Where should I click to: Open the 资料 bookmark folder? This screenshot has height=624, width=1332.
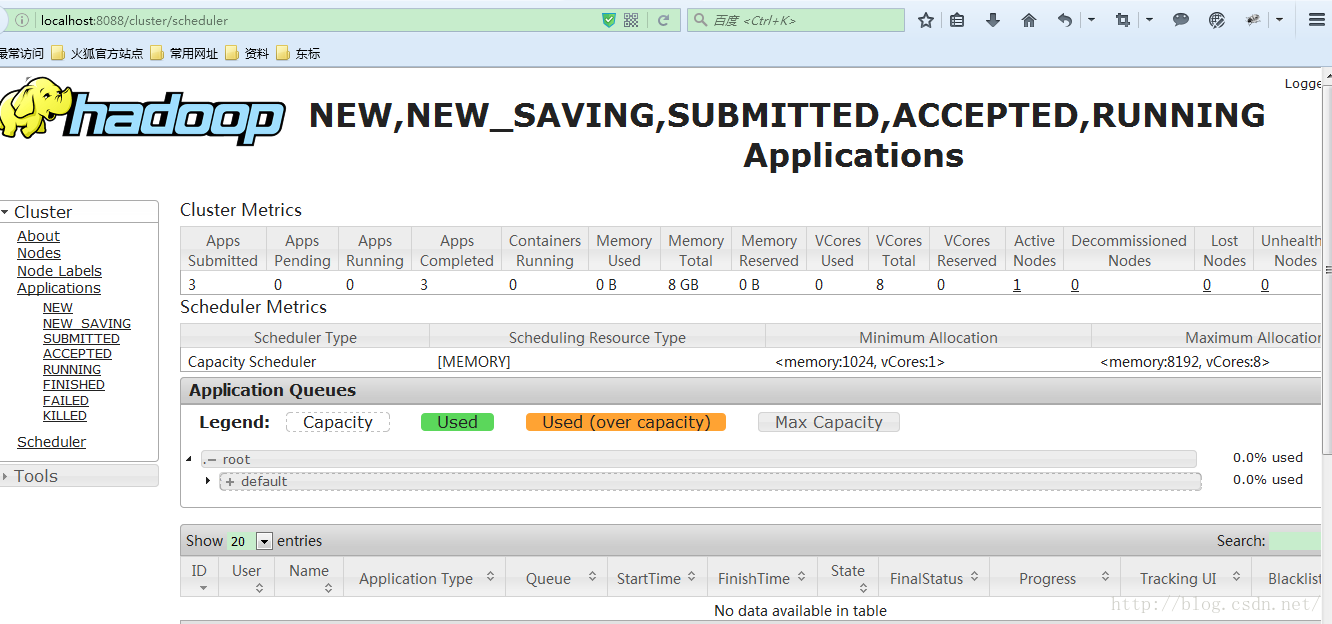[247, 54]
